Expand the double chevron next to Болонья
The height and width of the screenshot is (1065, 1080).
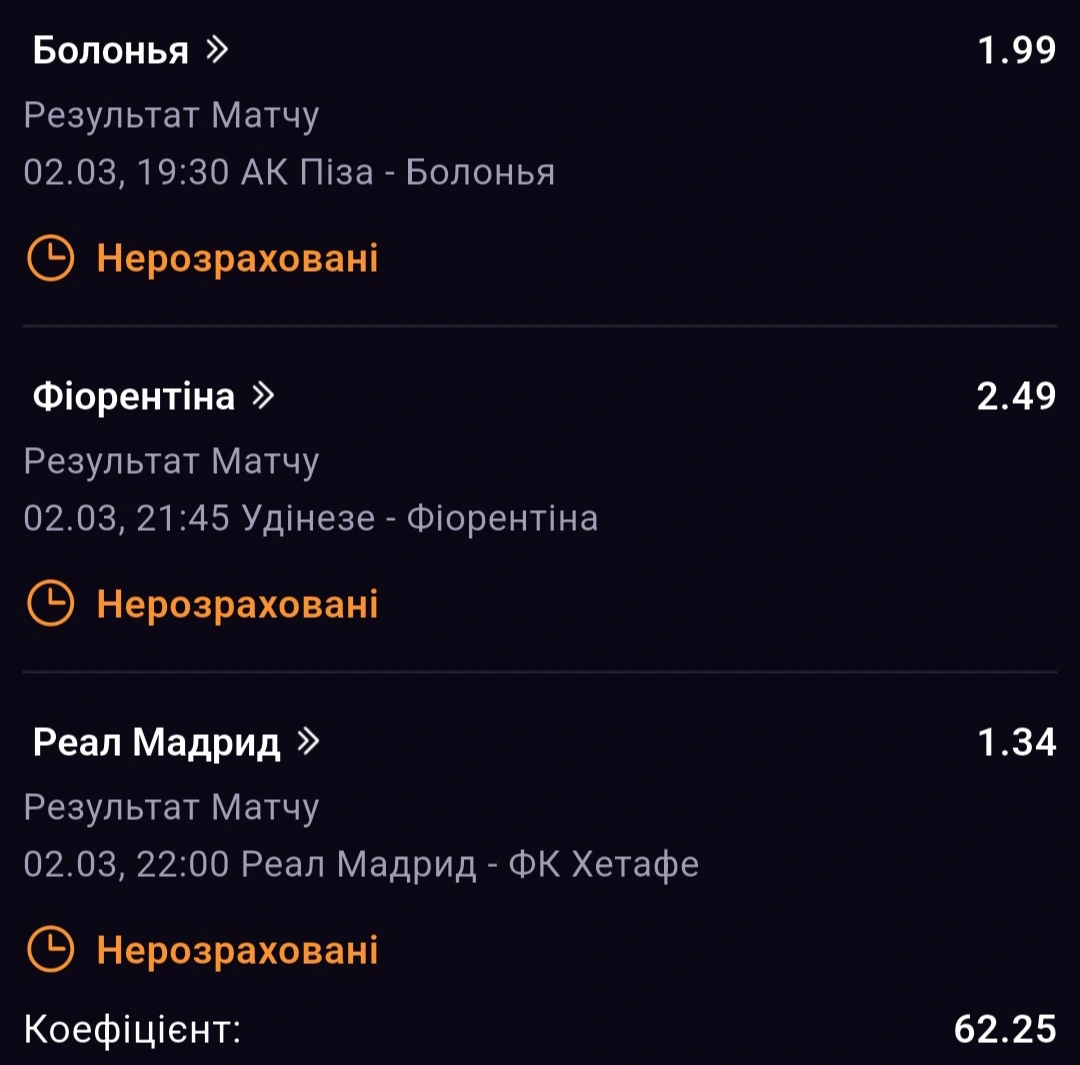click(x=216, y=51)
